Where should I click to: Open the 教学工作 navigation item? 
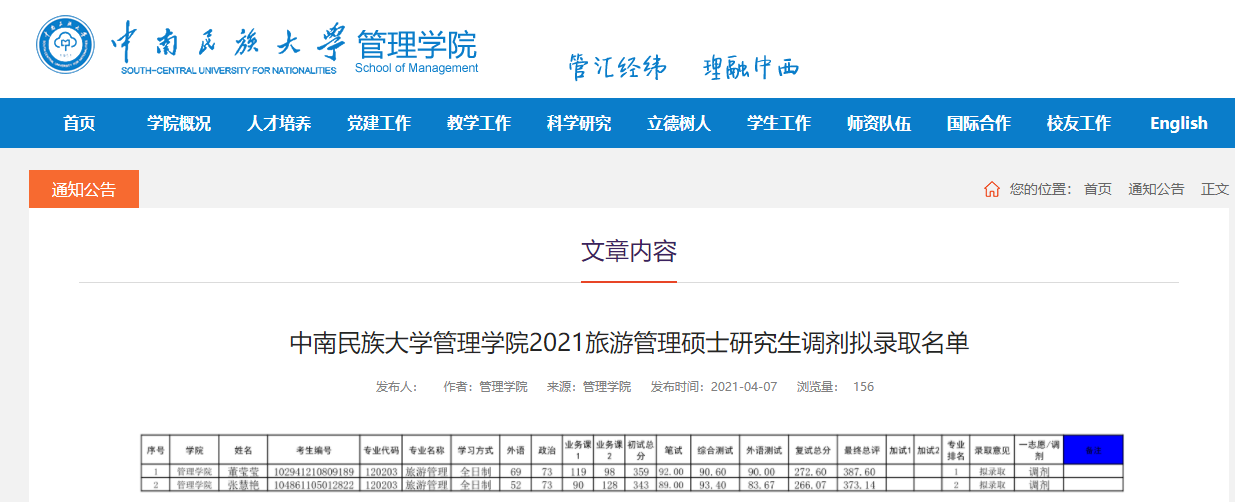click(479, 123)
